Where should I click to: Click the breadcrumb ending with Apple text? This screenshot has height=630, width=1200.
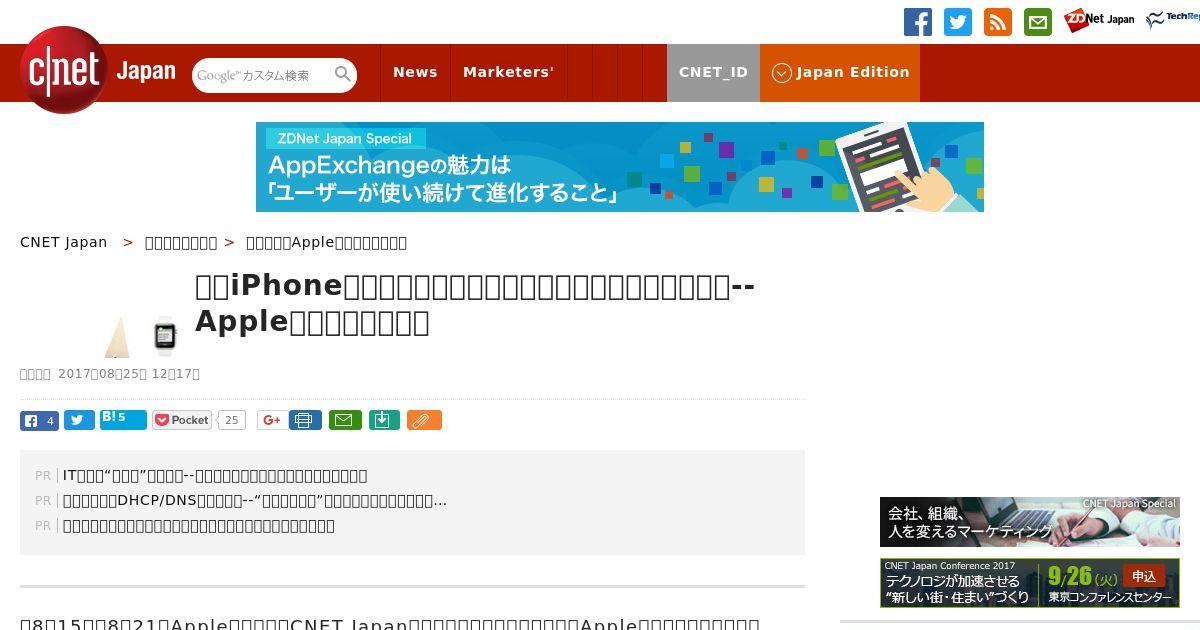(326, 242)
